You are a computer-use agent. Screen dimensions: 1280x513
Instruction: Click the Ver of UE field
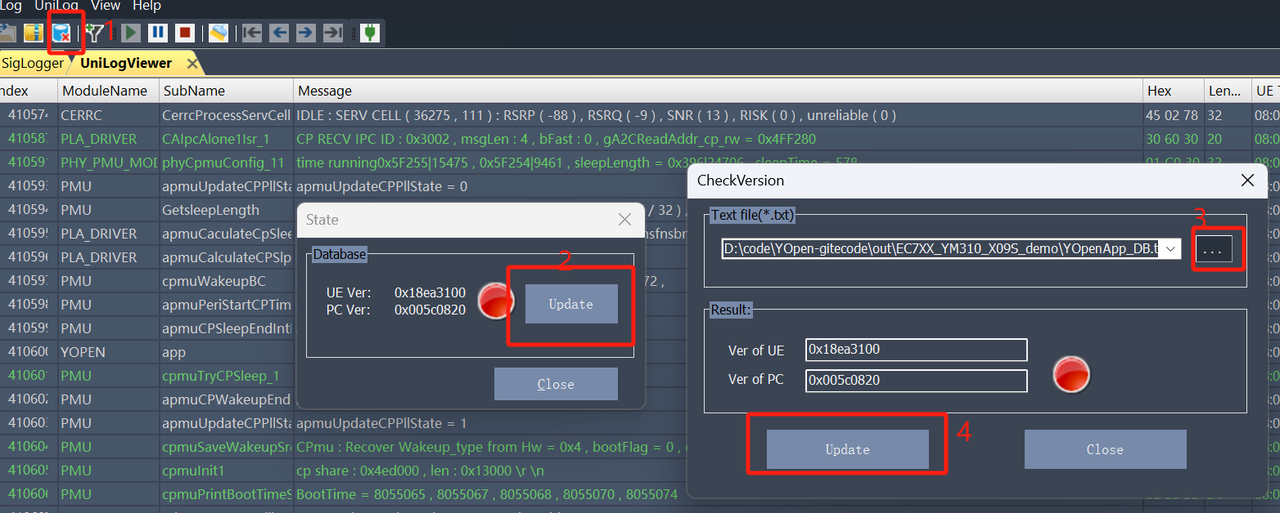pos(917,349)
